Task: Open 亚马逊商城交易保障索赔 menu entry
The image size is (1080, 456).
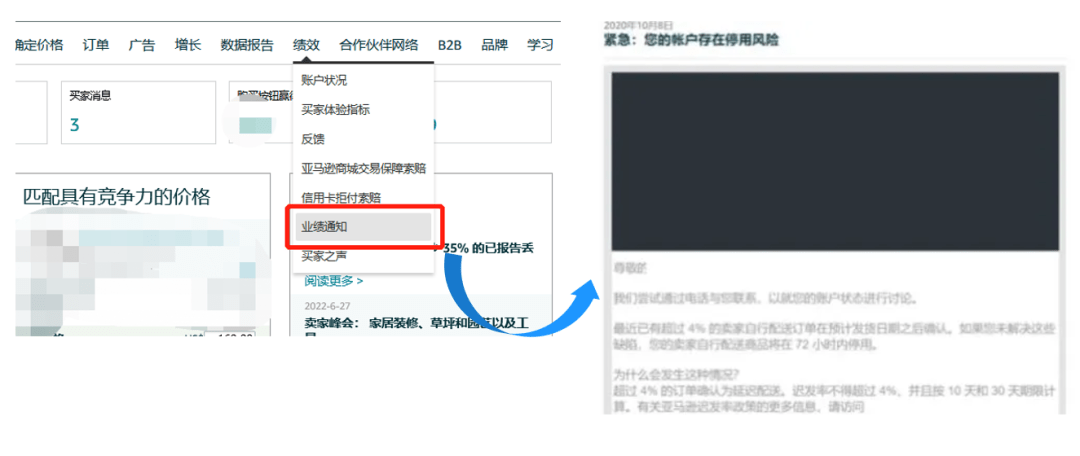Action: click(x=363, y=168)
